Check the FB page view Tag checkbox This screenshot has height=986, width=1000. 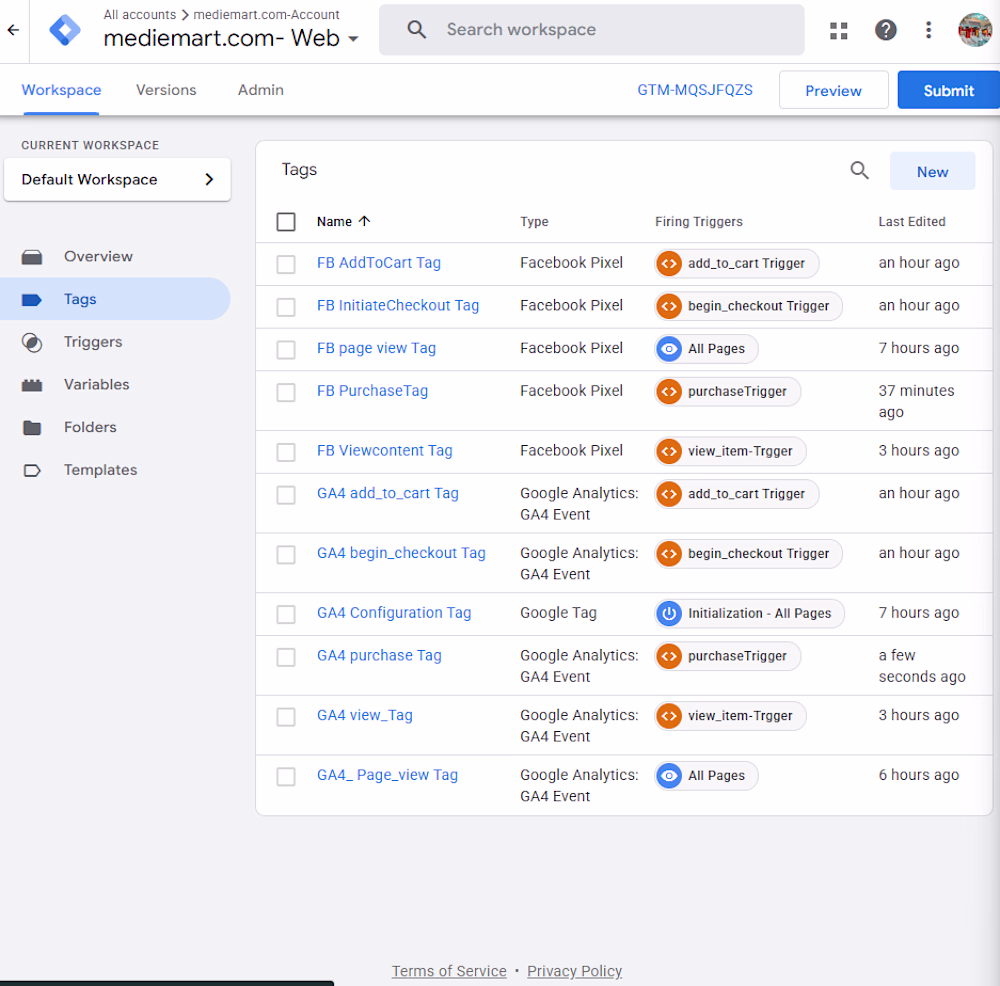pos(286,350)
